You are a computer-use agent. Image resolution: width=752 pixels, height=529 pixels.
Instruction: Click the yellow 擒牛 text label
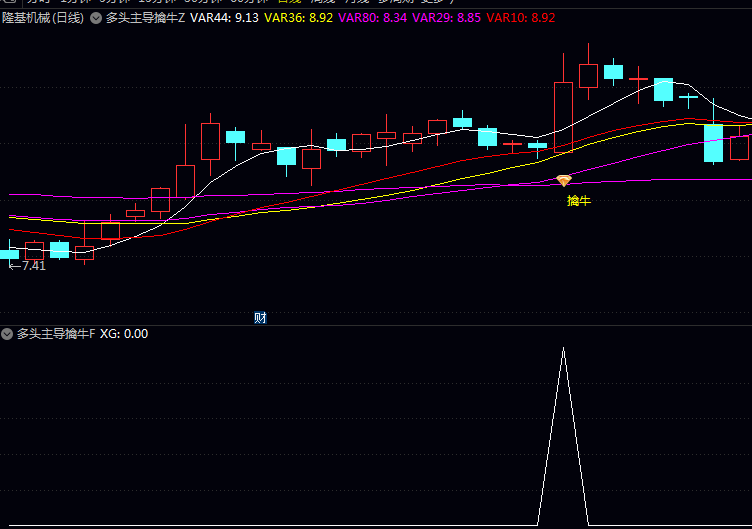tap(579, 201)
